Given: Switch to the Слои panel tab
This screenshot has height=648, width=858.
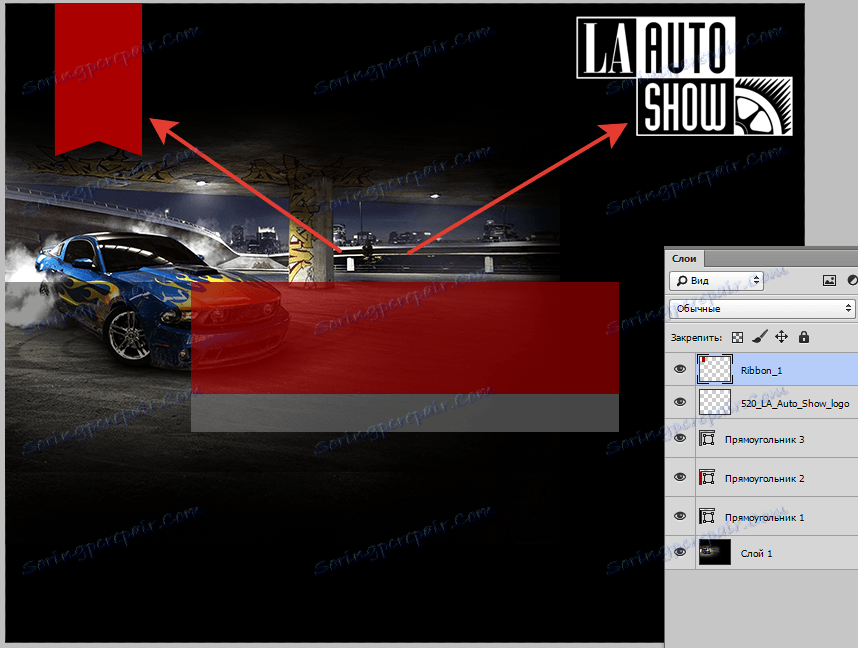Looking at the screenshot, I should [x=684, y=258].
